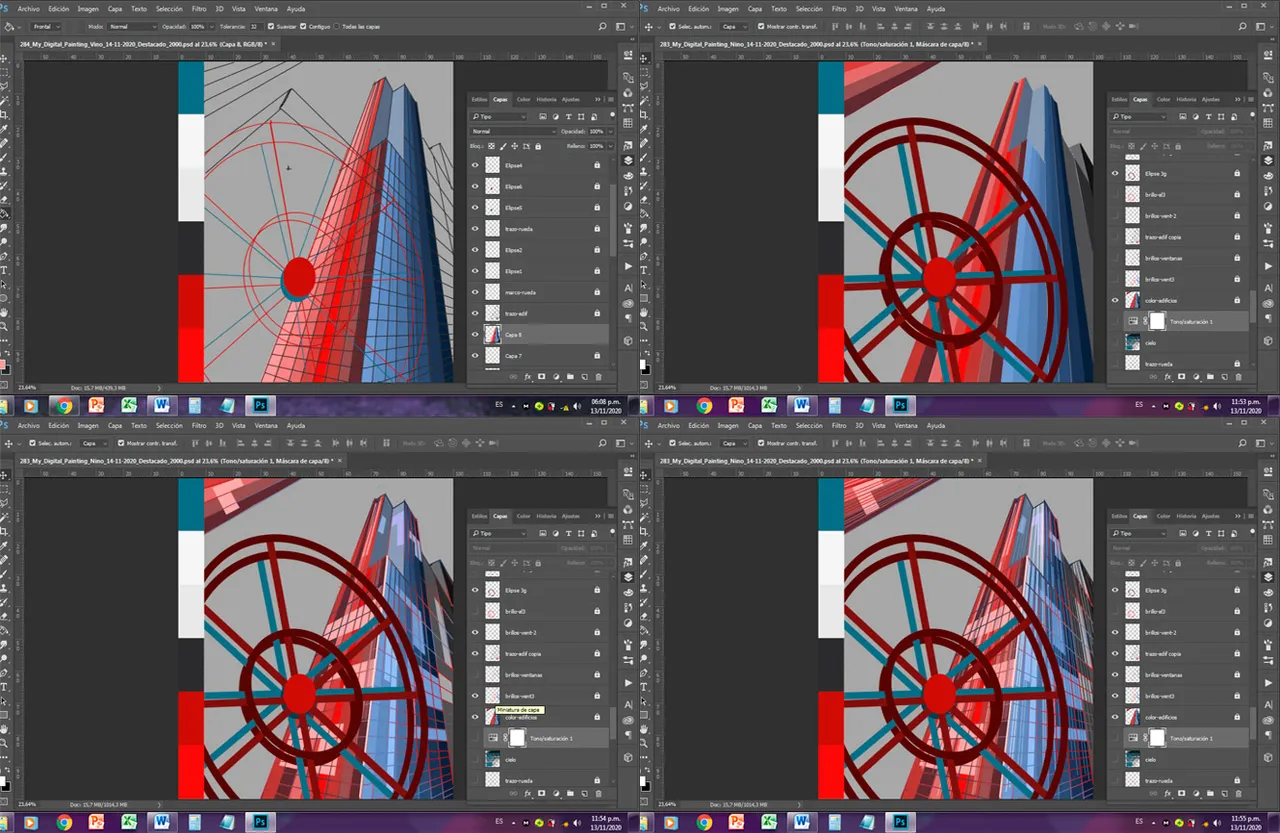This screenshot has height=833, width=1280.
Task: Open the Modo Normal dropdown in 06:08 p.m. window
Action: pyautogui.click(x=132, y=27)
